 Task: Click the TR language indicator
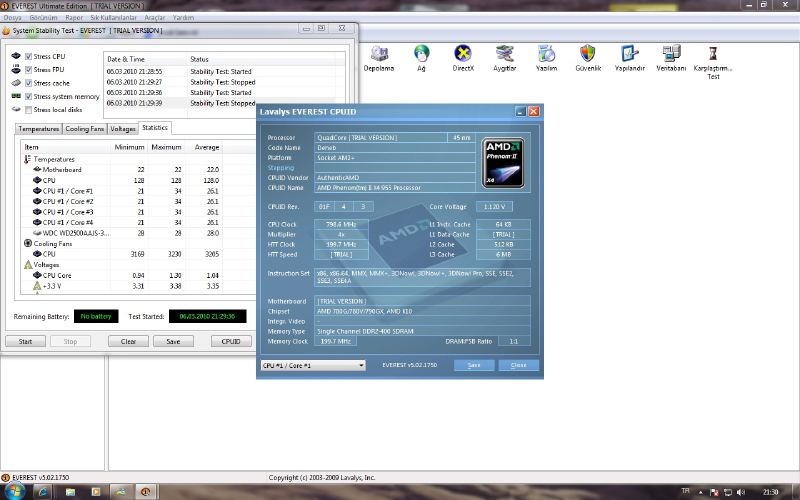tap(686, 491)
